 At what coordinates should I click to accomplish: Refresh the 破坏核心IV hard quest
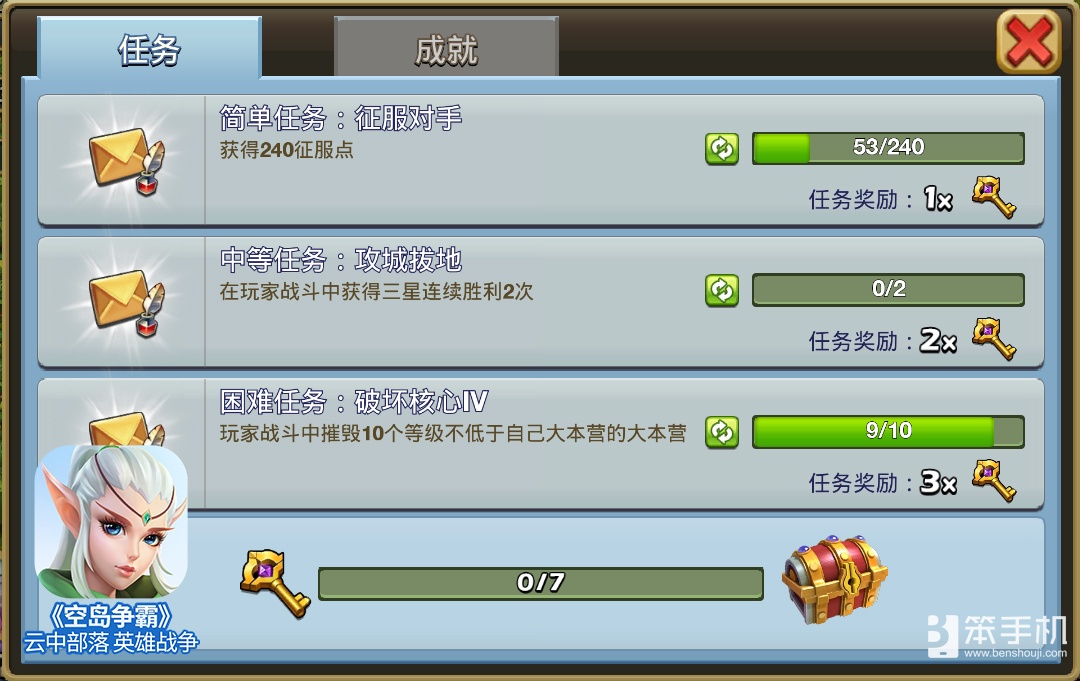point(722,432)
